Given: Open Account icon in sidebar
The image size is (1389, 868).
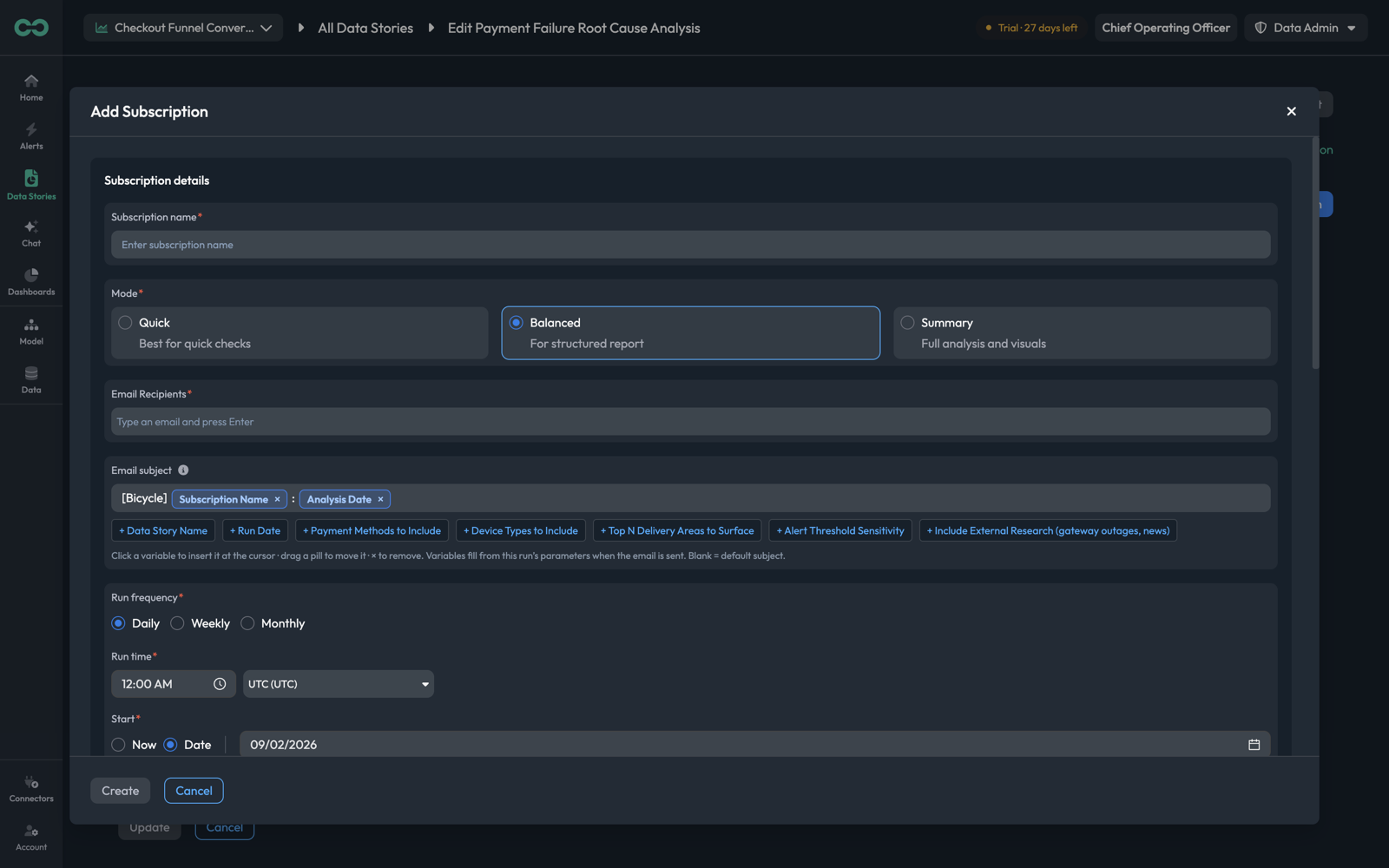Looking at the screenshot, I should (31, 832).
